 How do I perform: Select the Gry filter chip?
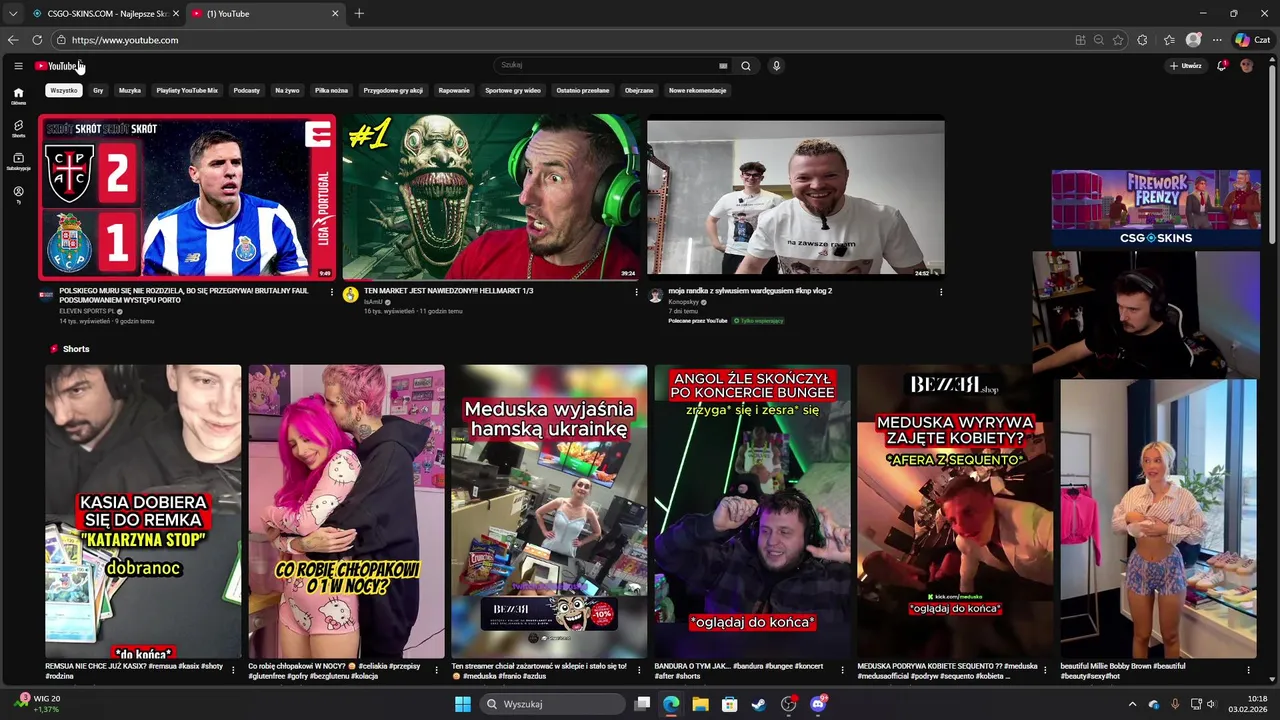click(98, 90)
